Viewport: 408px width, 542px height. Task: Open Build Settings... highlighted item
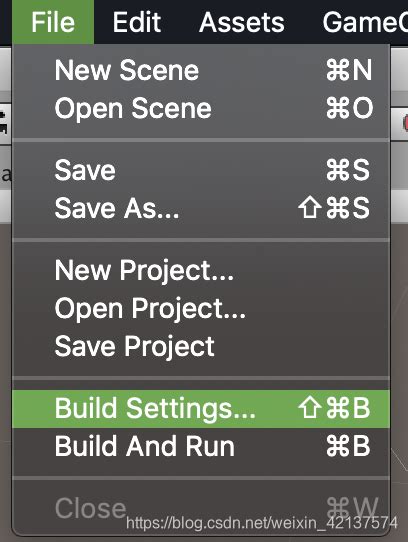pyautogui.click(x=201, y=409)
